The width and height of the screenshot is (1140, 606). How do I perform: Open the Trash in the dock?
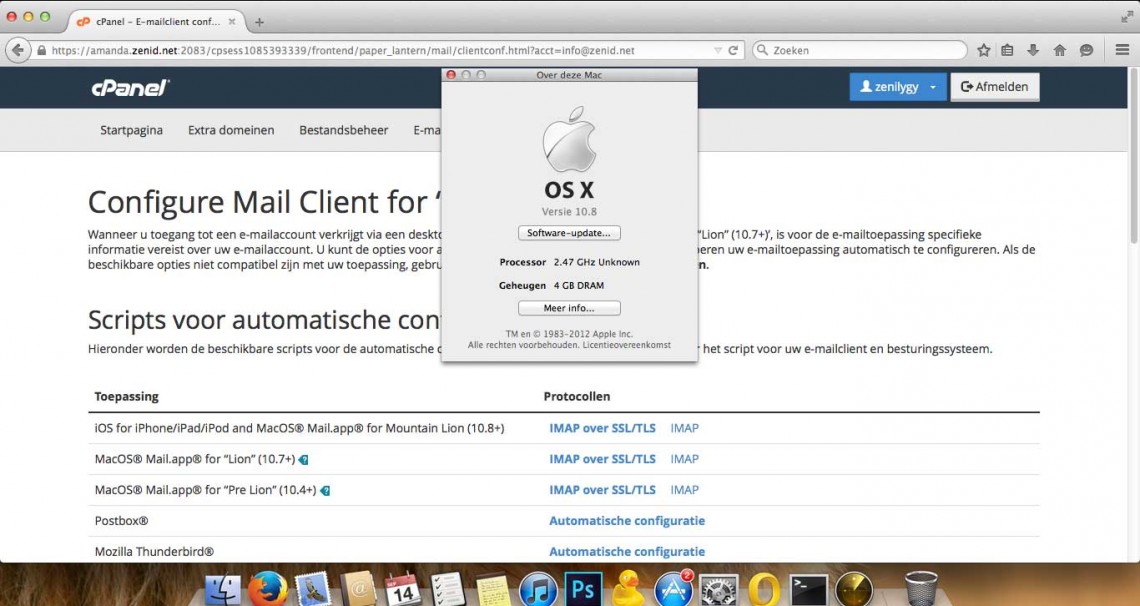[921, 588]
